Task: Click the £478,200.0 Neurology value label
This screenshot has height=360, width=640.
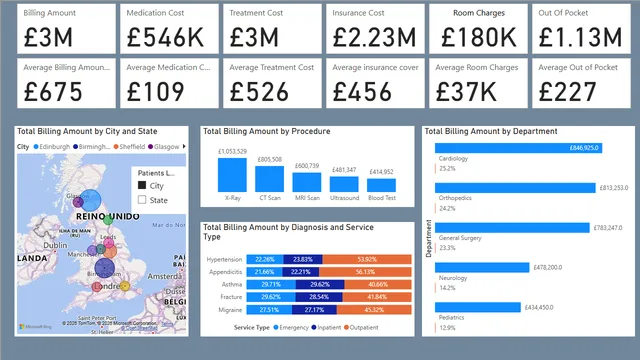Action: tap(548, 267)
